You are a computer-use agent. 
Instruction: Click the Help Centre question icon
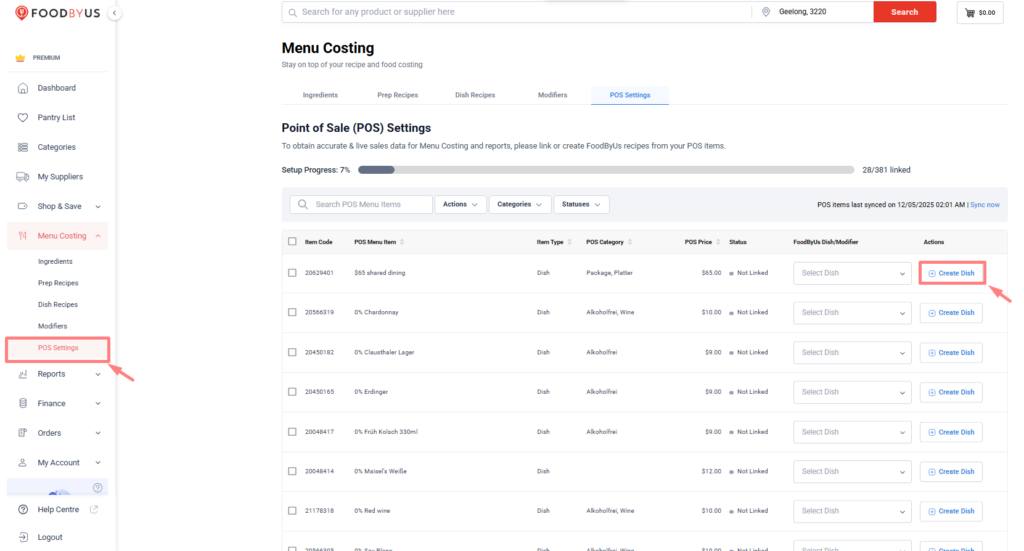[23, 509]
